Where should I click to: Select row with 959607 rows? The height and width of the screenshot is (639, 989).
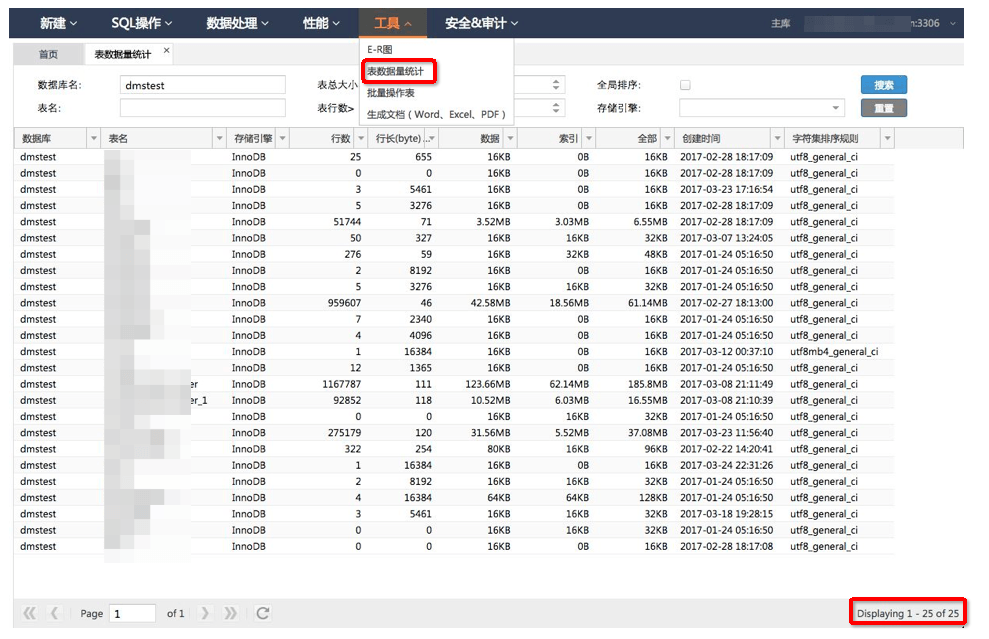[454, 303]
